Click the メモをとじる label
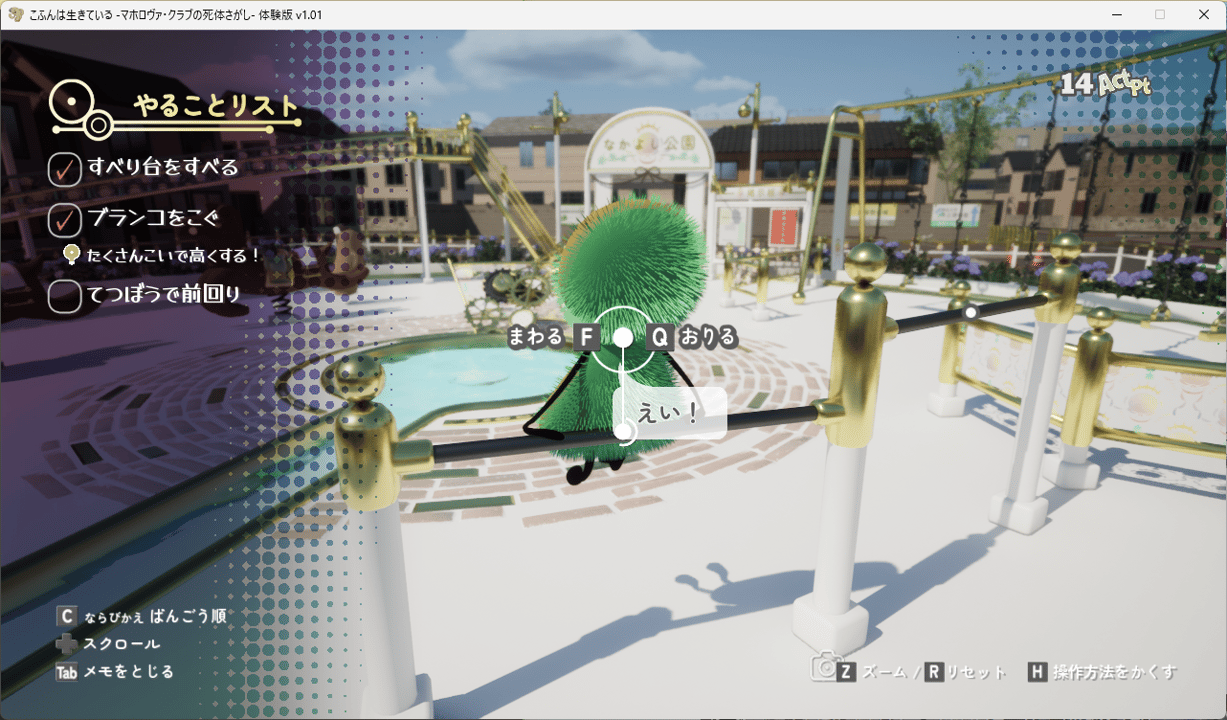 [x=129, y=672]
